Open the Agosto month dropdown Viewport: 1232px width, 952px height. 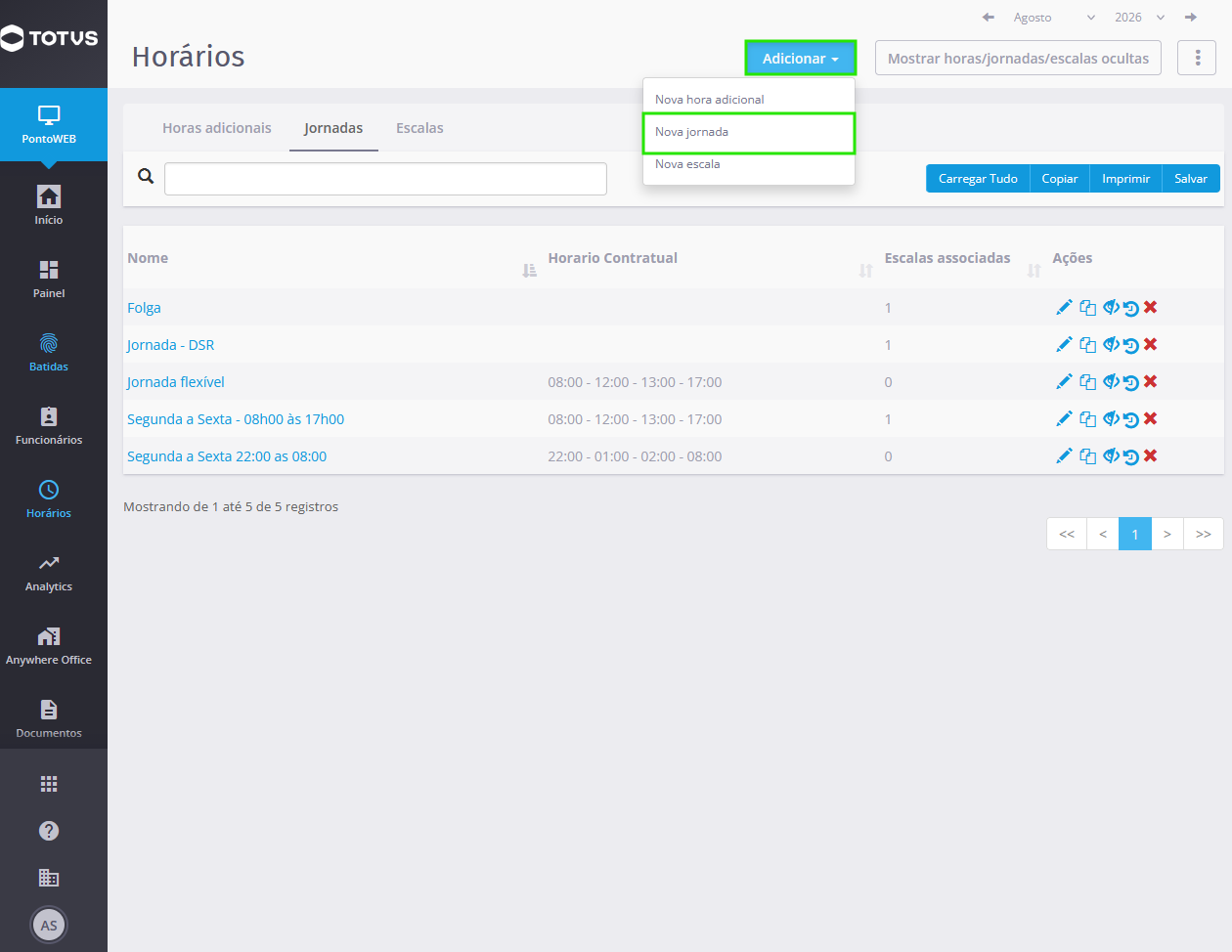(x=1054, y=18)
